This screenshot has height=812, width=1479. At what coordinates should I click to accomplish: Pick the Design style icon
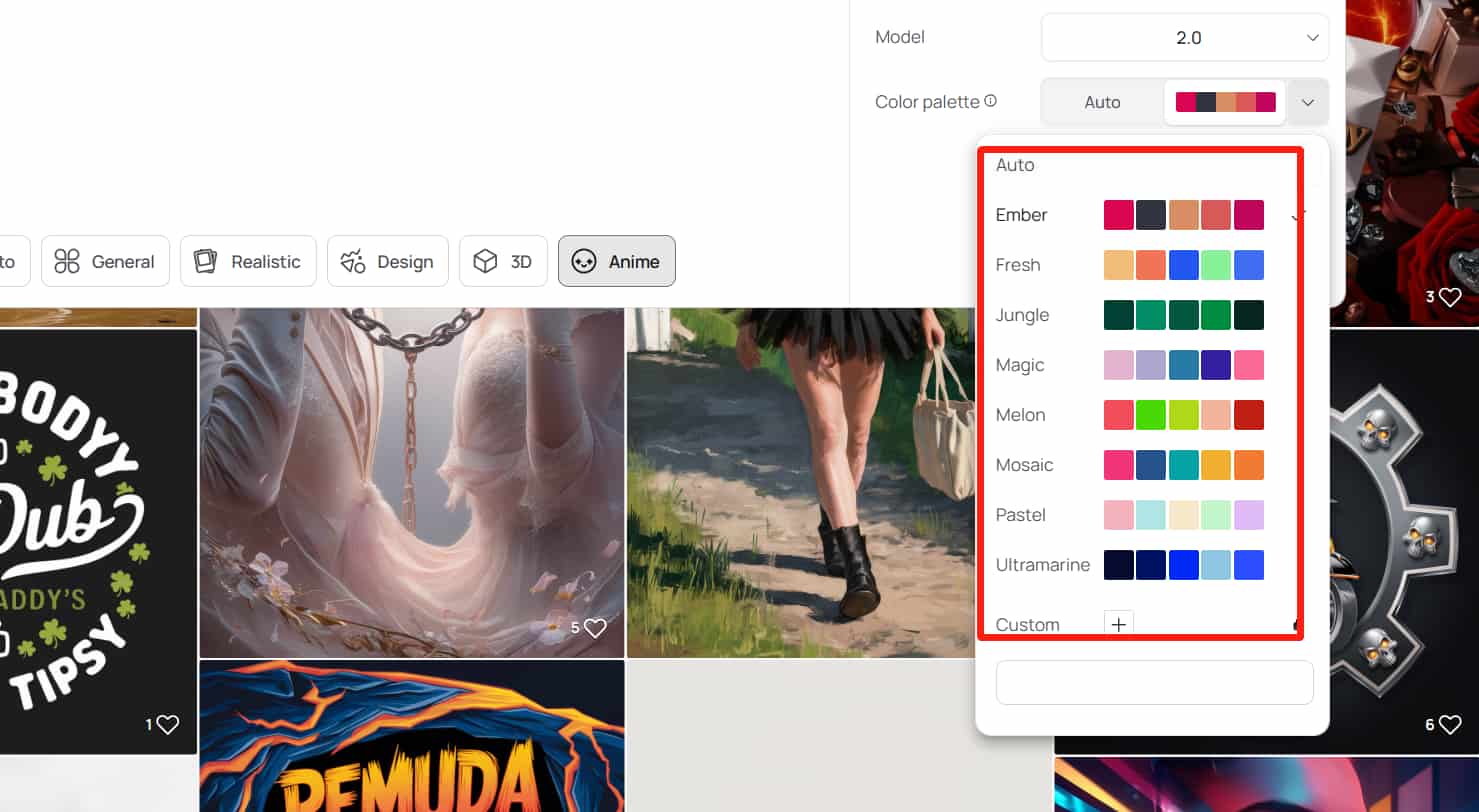[353, 262]
